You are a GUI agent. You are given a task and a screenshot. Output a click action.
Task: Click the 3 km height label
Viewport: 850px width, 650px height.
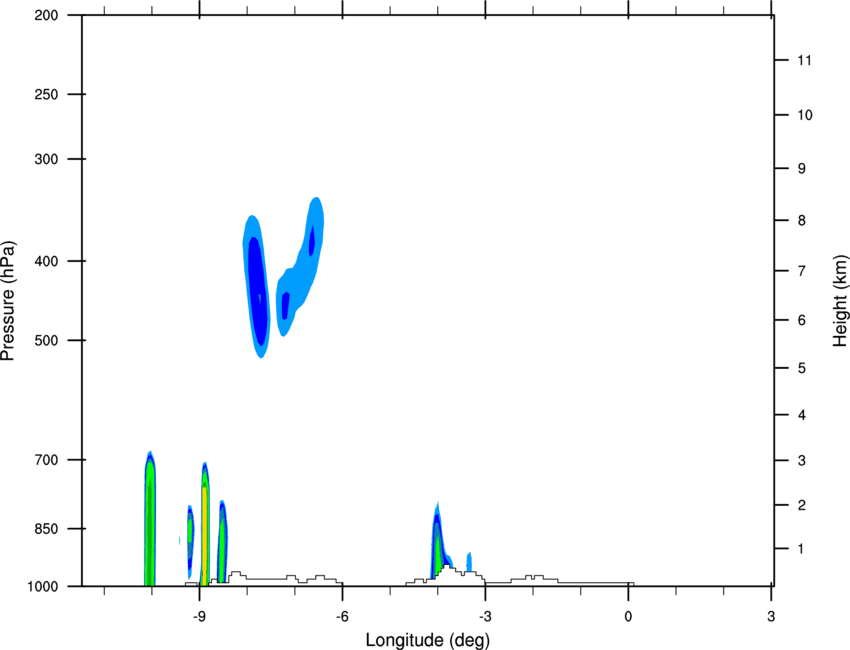801,461
